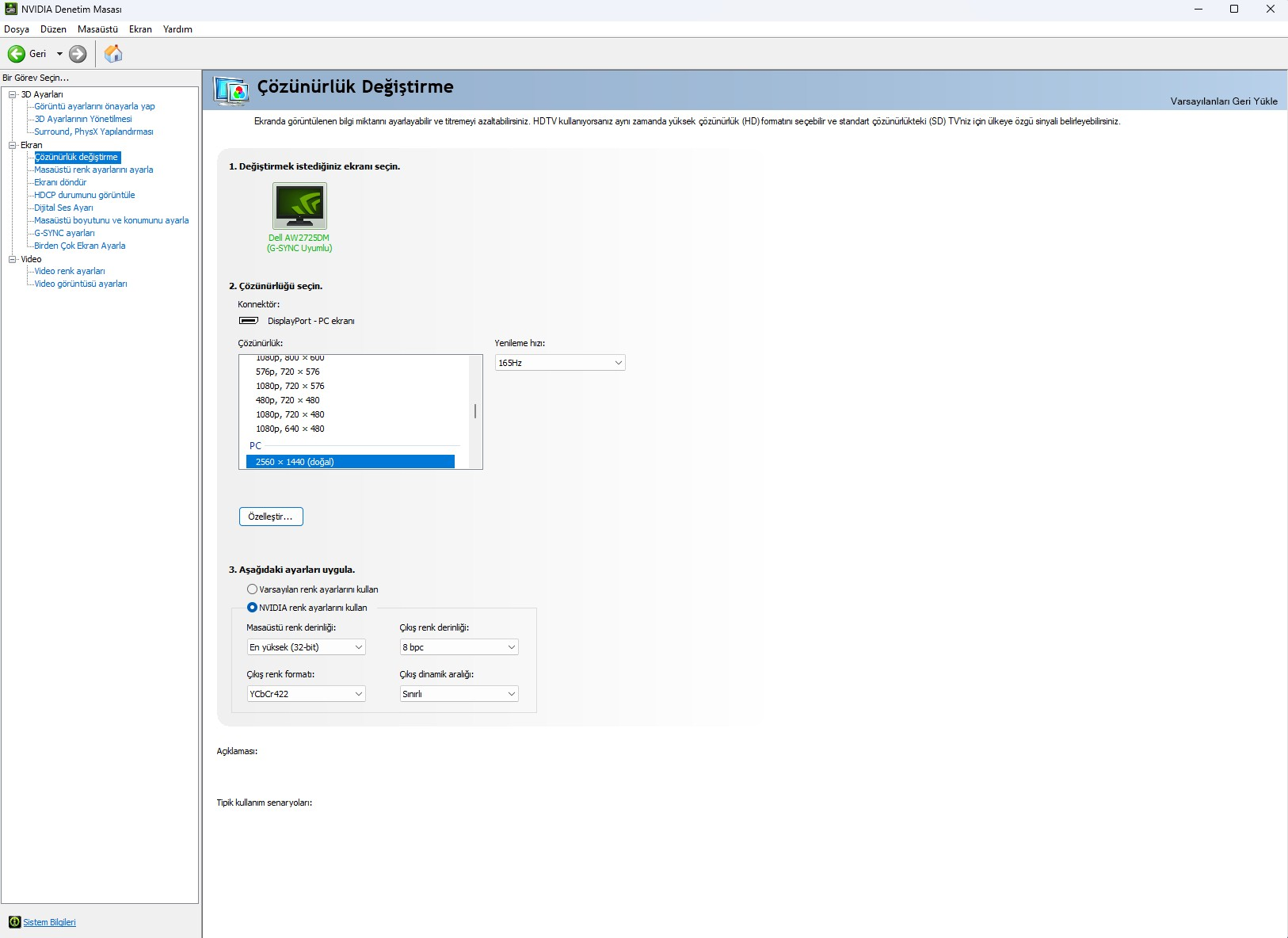Open Birden Çok Ekran Ayarla

[x=79, y=246]
